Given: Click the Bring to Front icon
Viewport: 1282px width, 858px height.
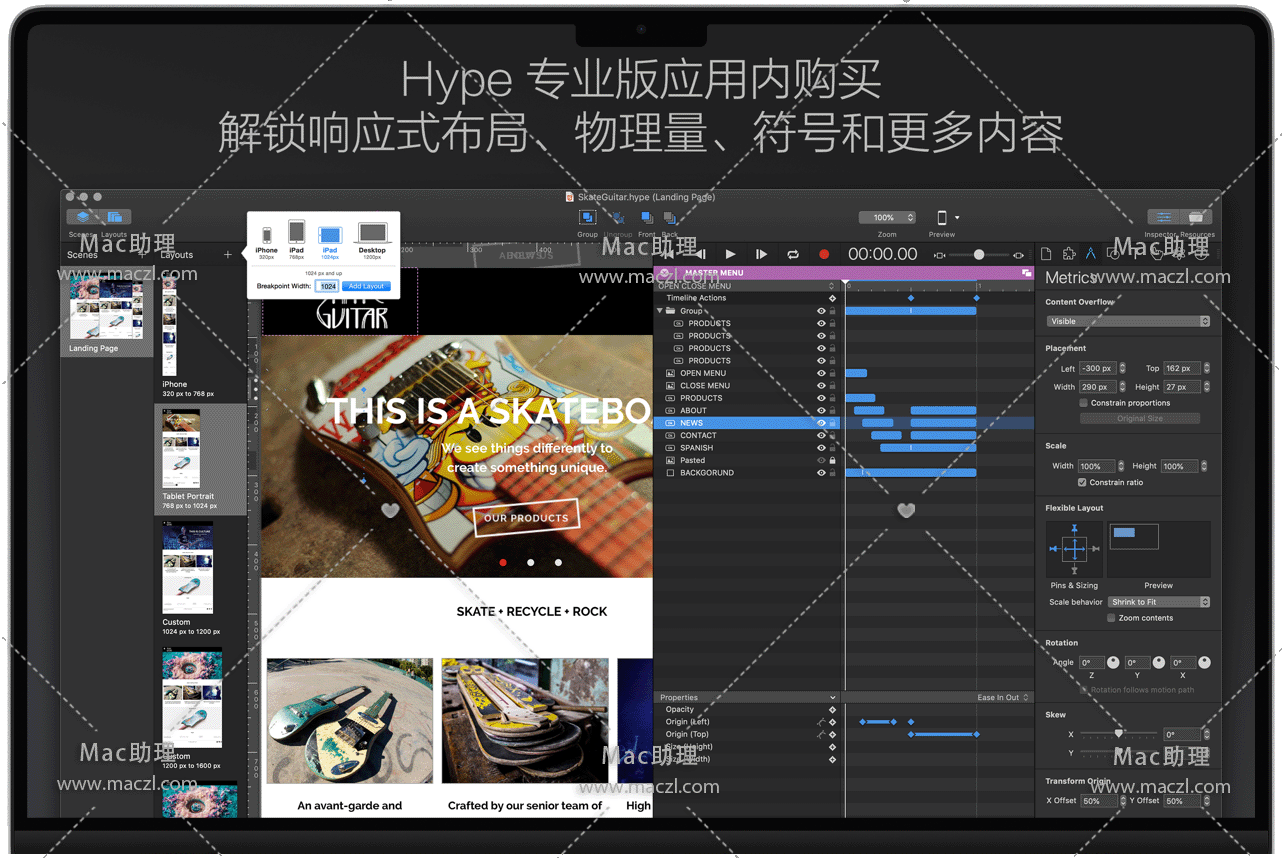Looking at the screenshot, I should pyautogui.click(x=647, y=218).
